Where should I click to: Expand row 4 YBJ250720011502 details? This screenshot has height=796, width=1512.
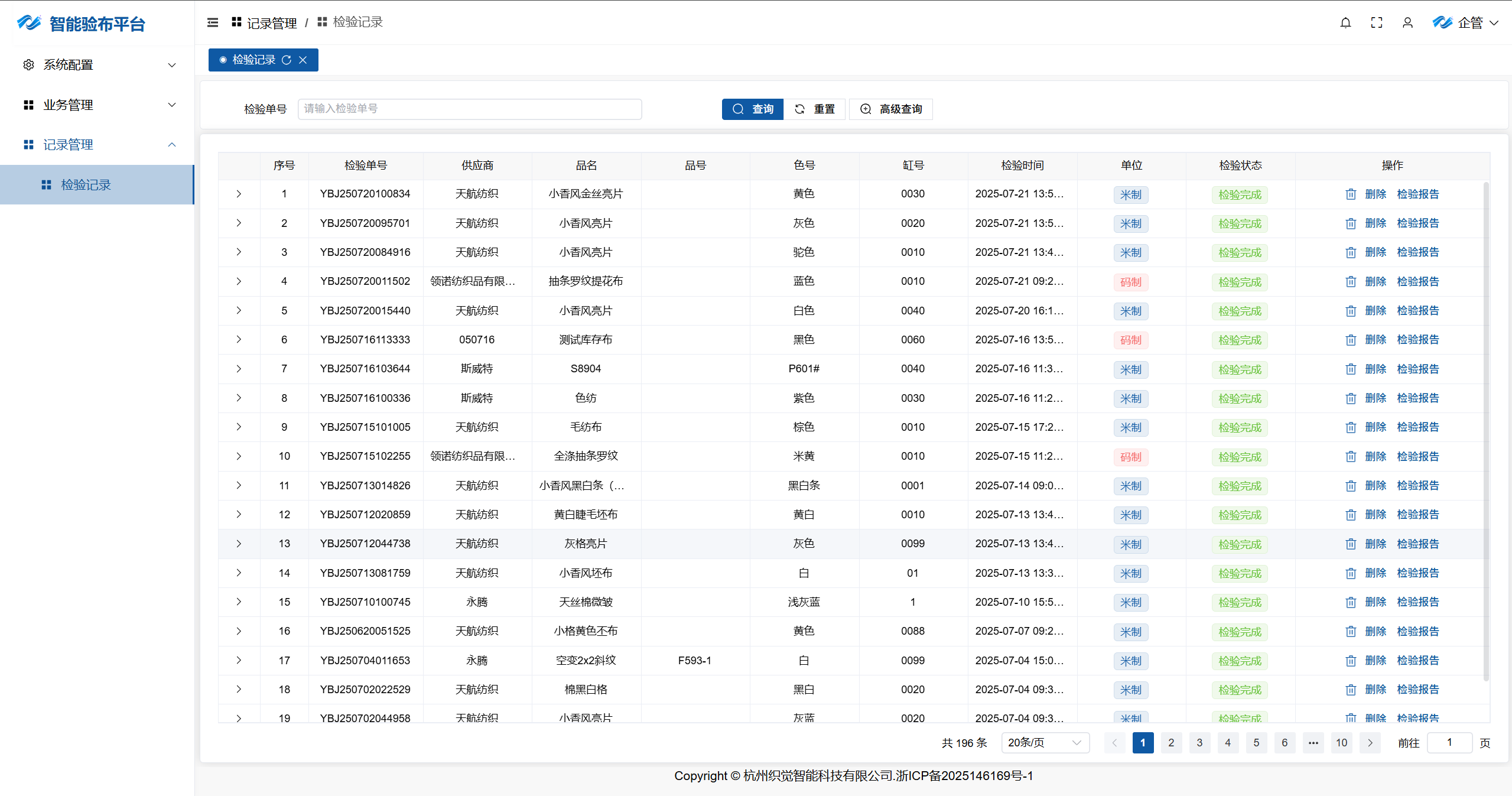click(239, 281)
